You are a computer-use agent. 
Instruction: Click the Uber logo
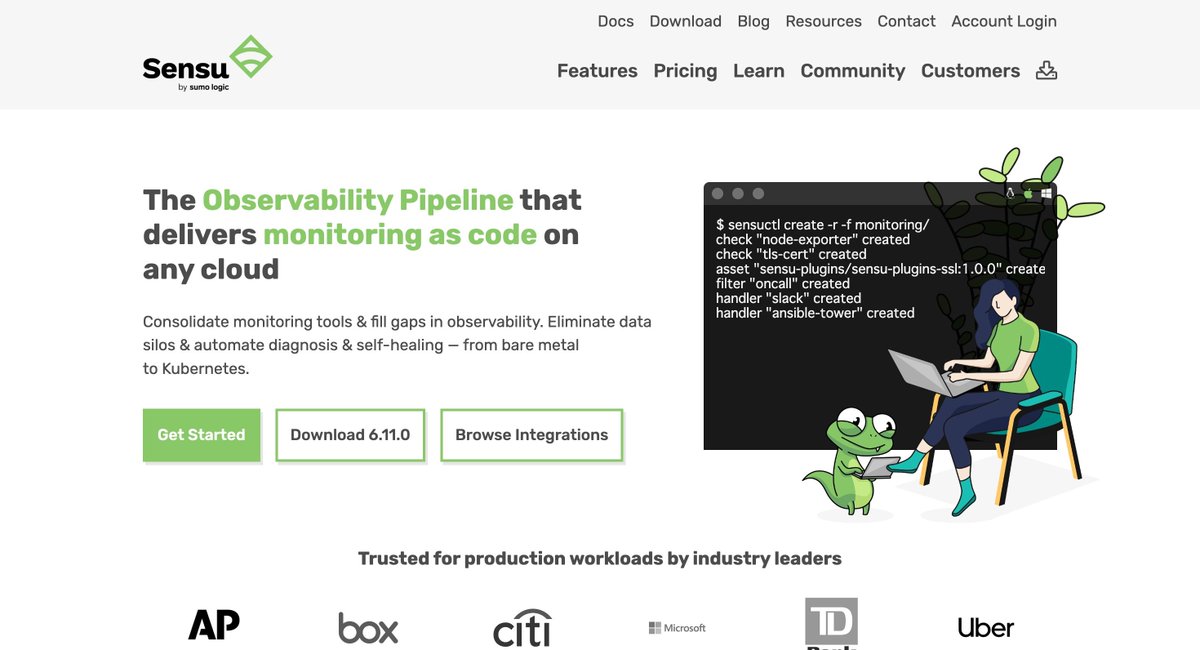tap(985, 628)
